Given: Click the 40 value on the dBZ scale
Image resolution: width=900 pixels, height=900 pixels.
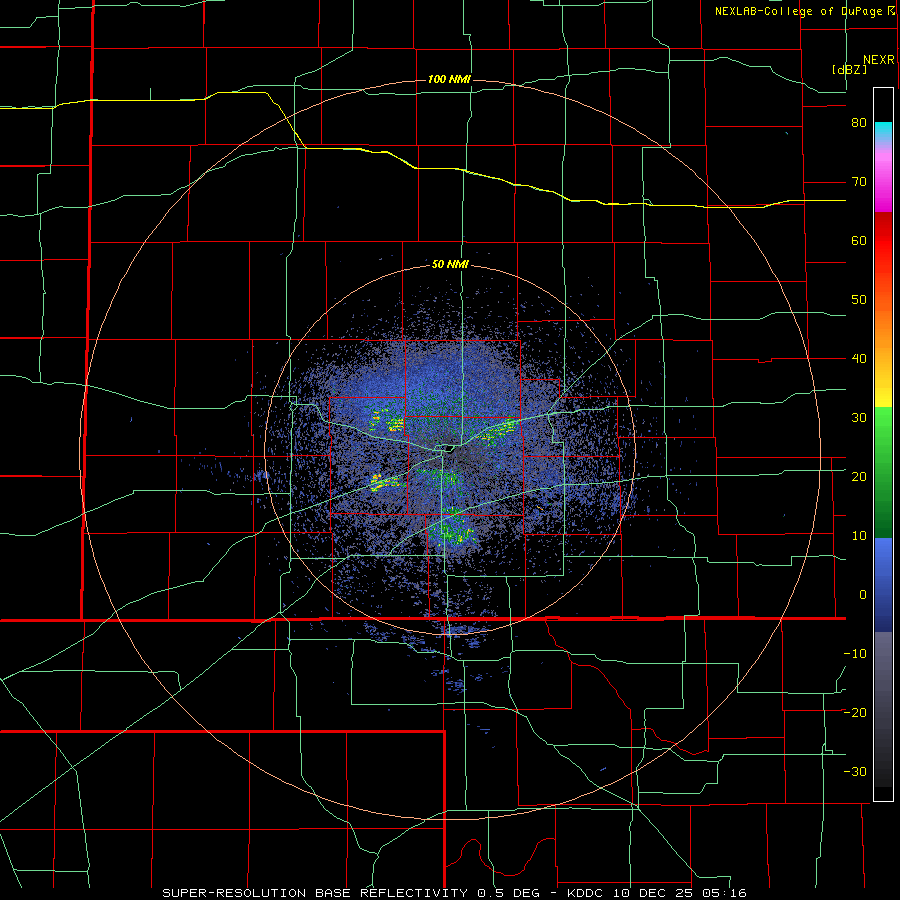Looking at the screenshot, I should click(859, 359).
